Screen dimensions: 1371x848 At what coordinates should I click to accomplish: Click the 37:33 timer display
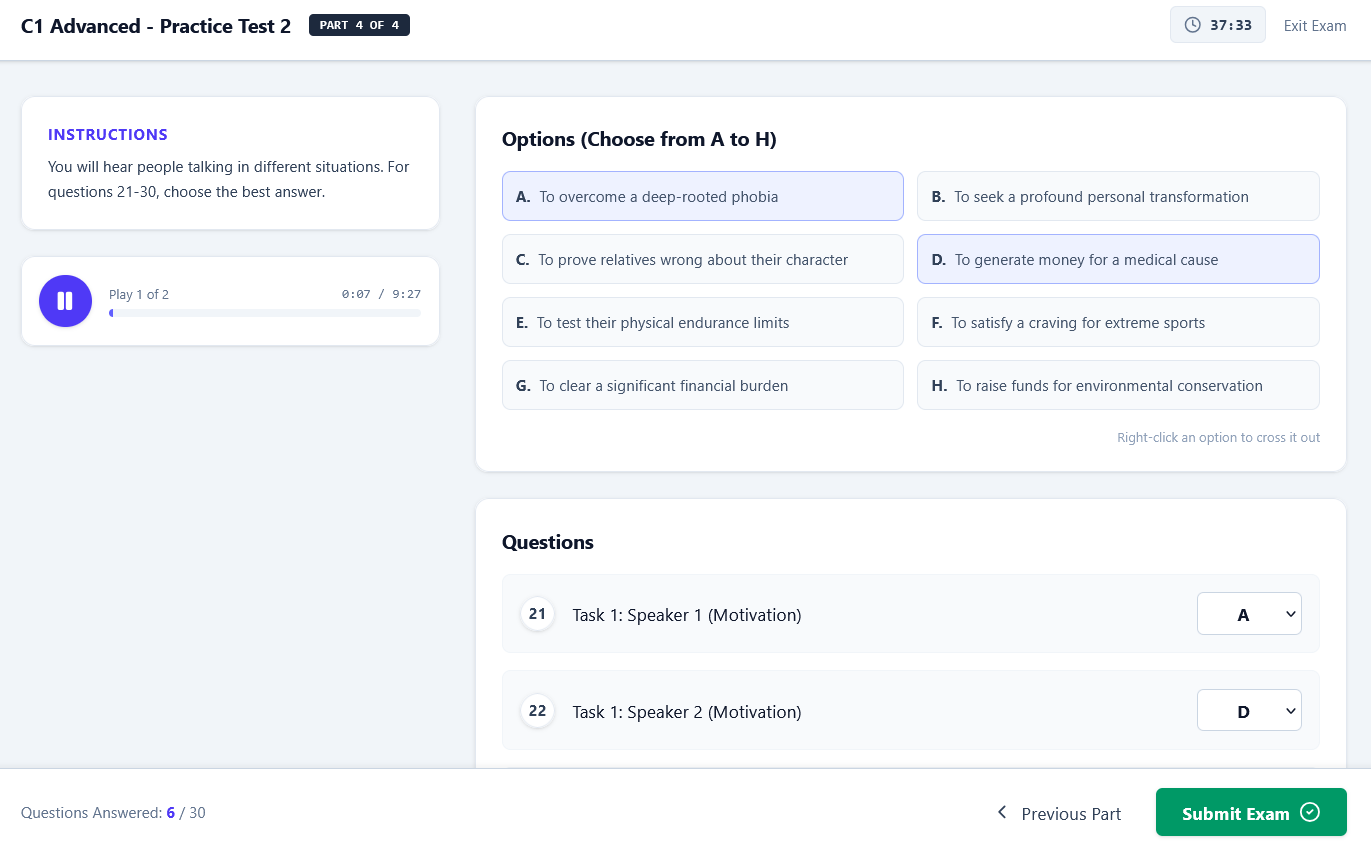(x=1218, y=25)
